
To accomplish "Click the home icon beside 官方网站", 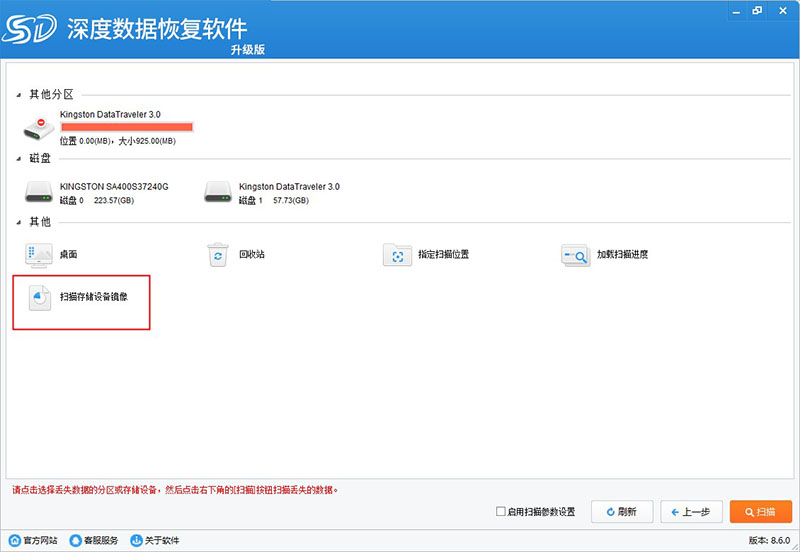I will point(15,540).
